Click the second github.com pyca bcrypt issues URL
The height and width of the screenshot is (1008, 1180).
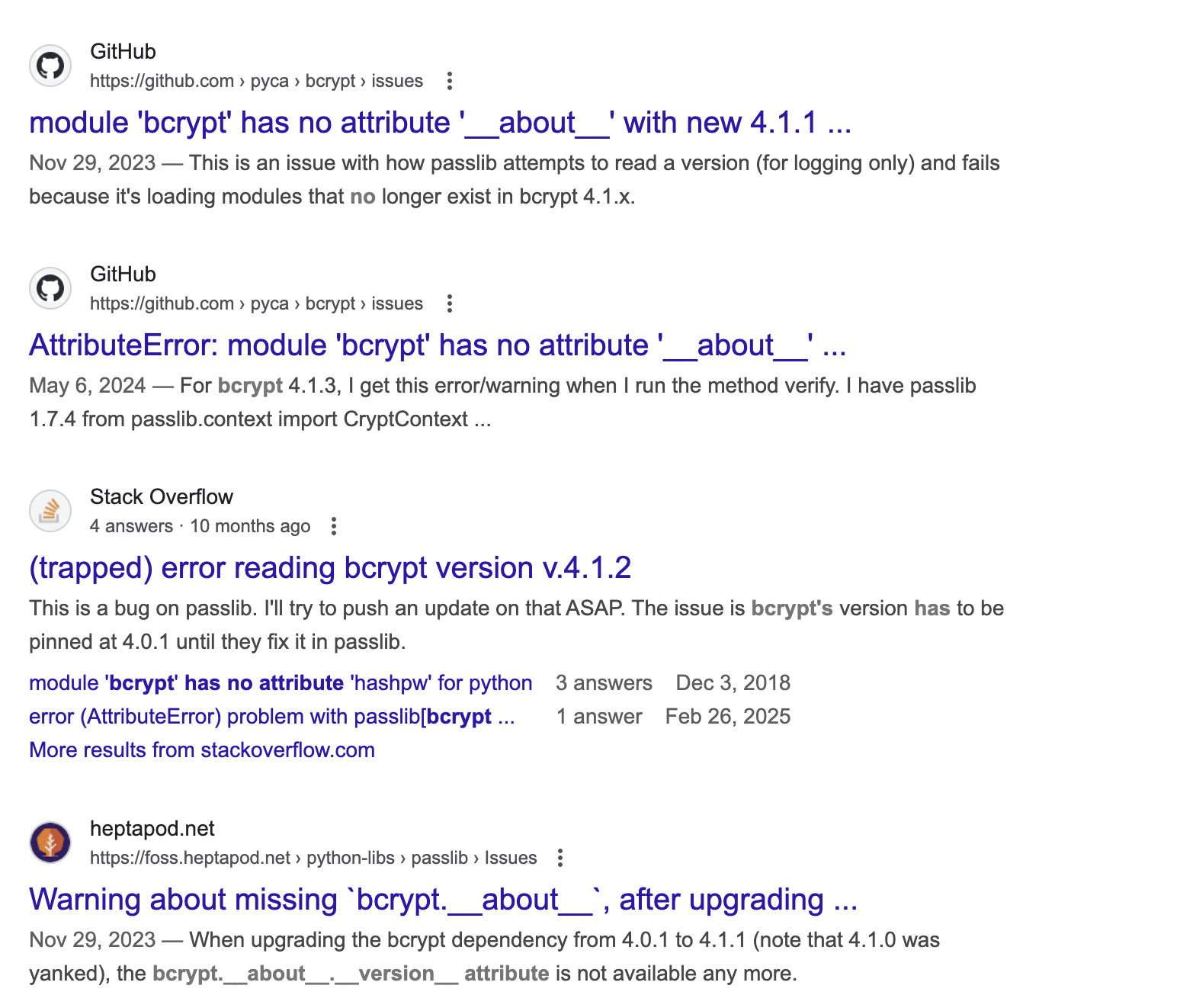[x=256, y=303]
